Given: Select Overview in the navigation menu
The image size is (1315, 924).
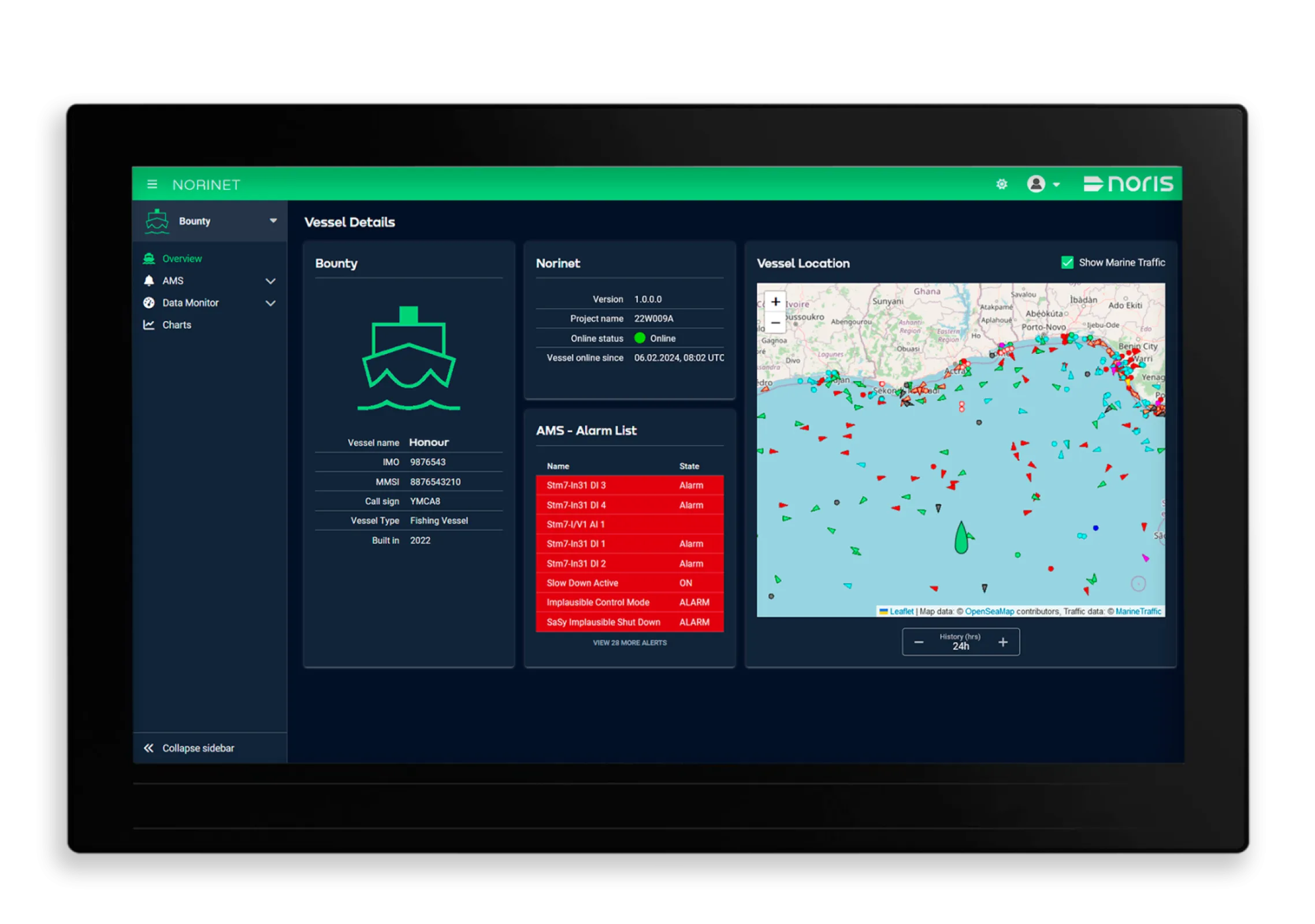Looking at the screenshot, I should click(x=181, y=258).
